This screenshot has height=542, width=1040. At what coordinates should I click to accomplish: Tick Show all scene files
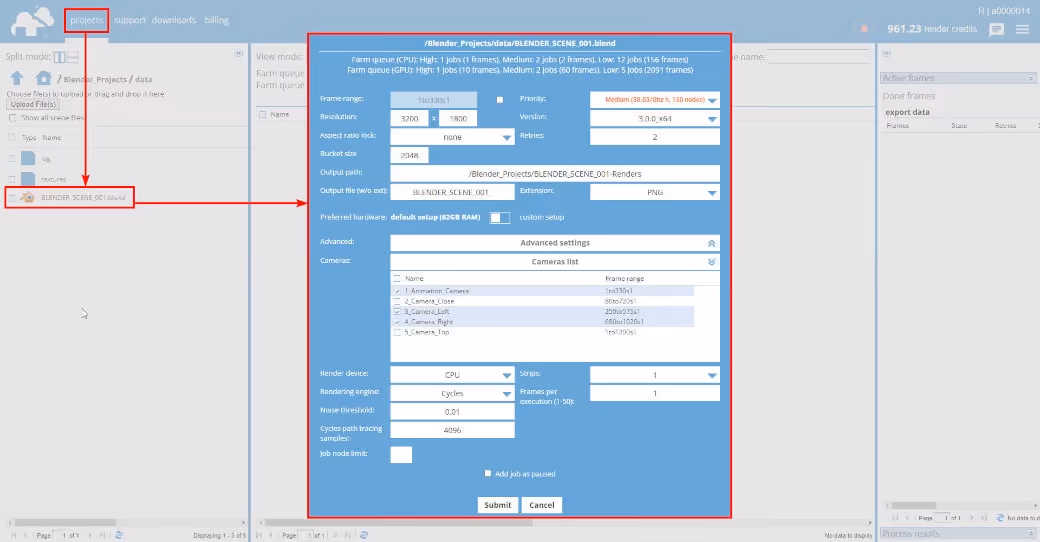click(x=13, y=117)
